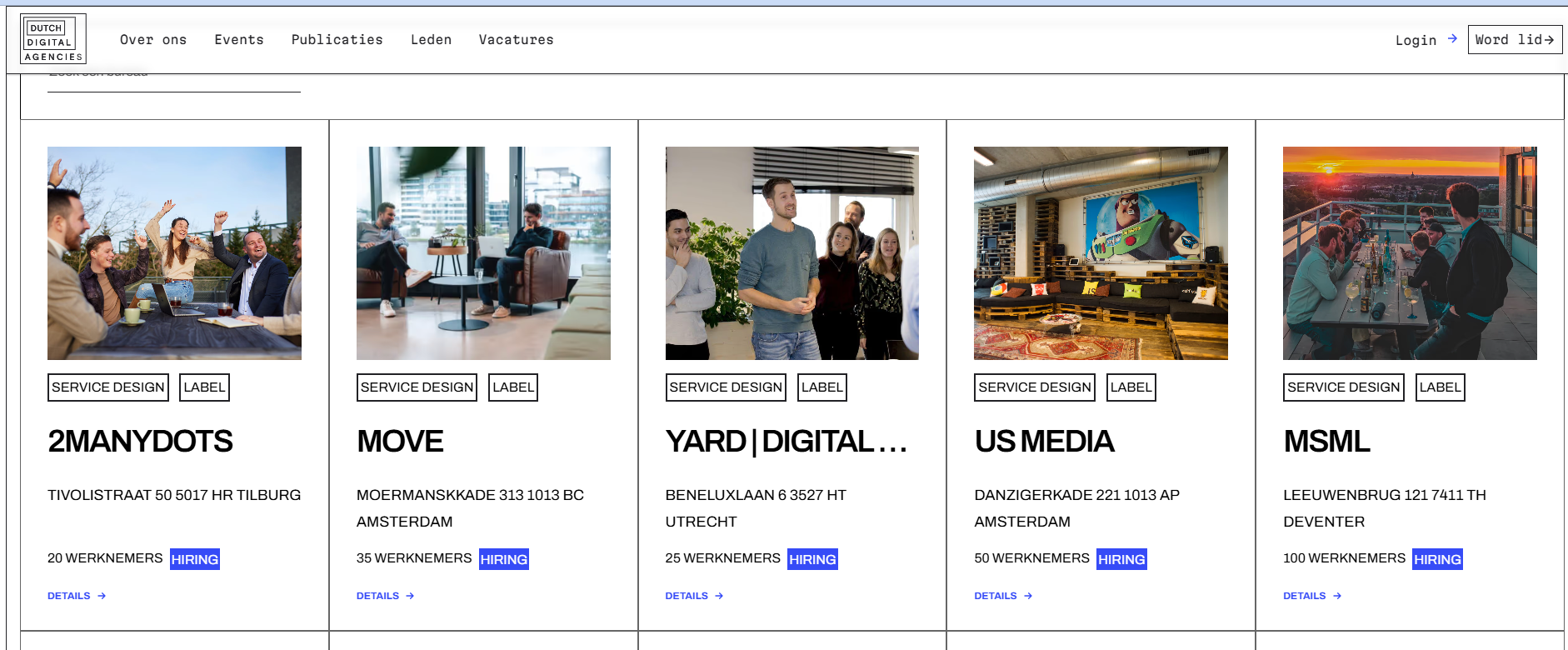
Task: Open Details link for Yard Digital
Action: point(695,596)
